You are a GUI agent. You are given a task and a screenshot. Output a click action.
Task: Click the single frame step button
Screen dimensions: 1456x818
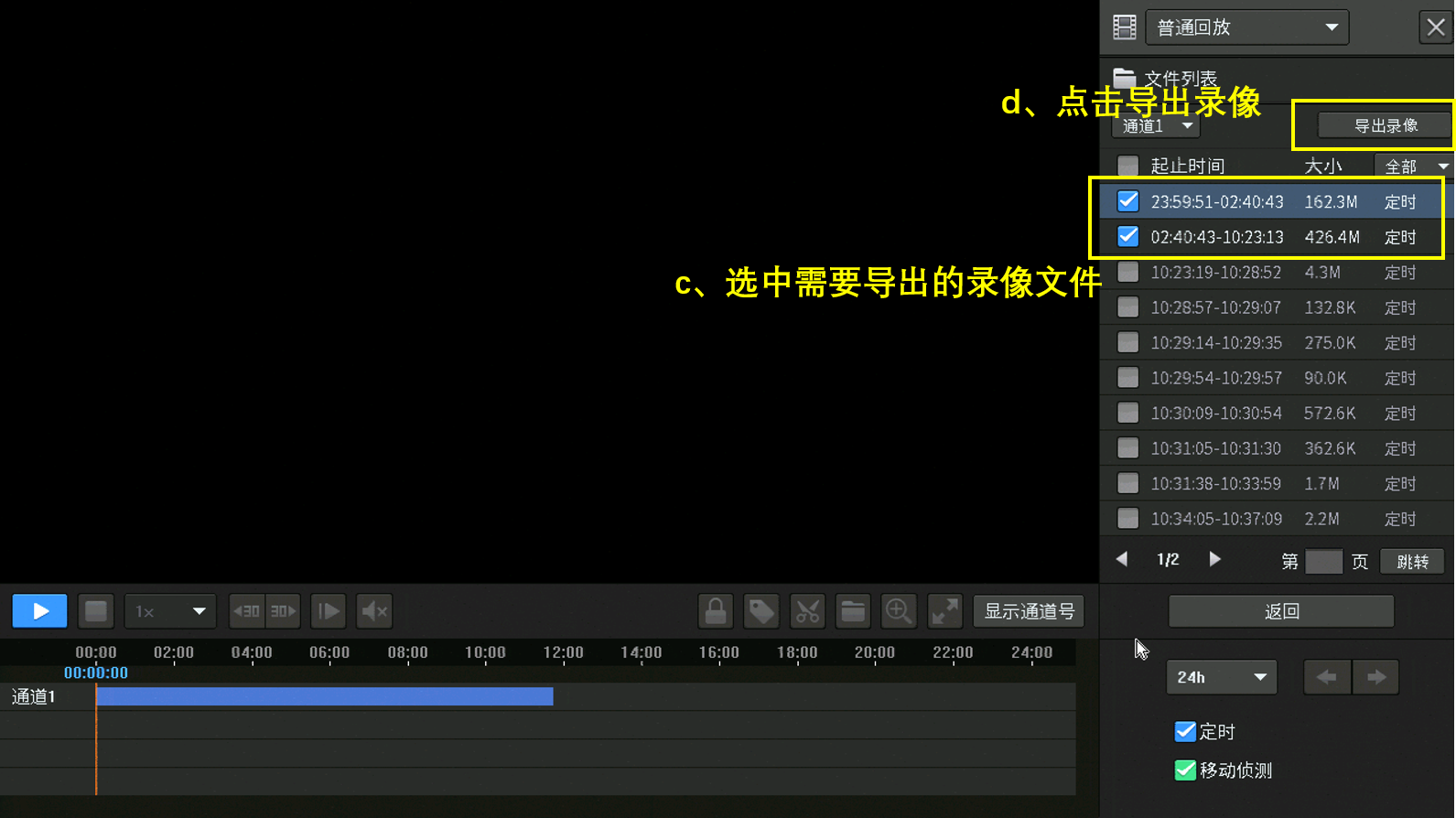(328, 611)
